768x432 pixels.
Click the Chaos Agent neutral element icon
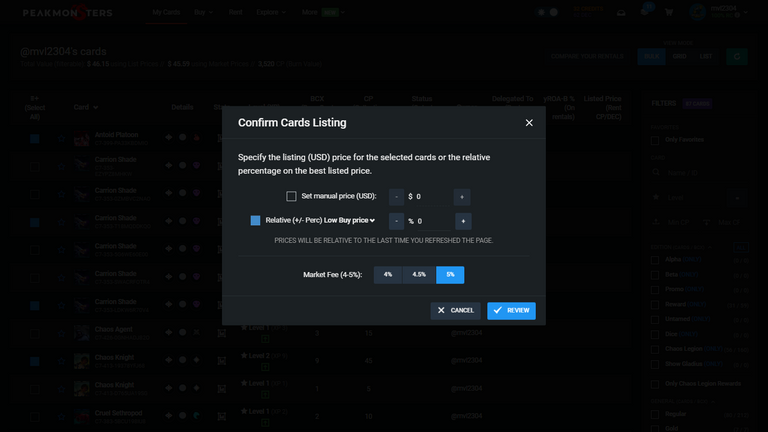tap(196, 332)
